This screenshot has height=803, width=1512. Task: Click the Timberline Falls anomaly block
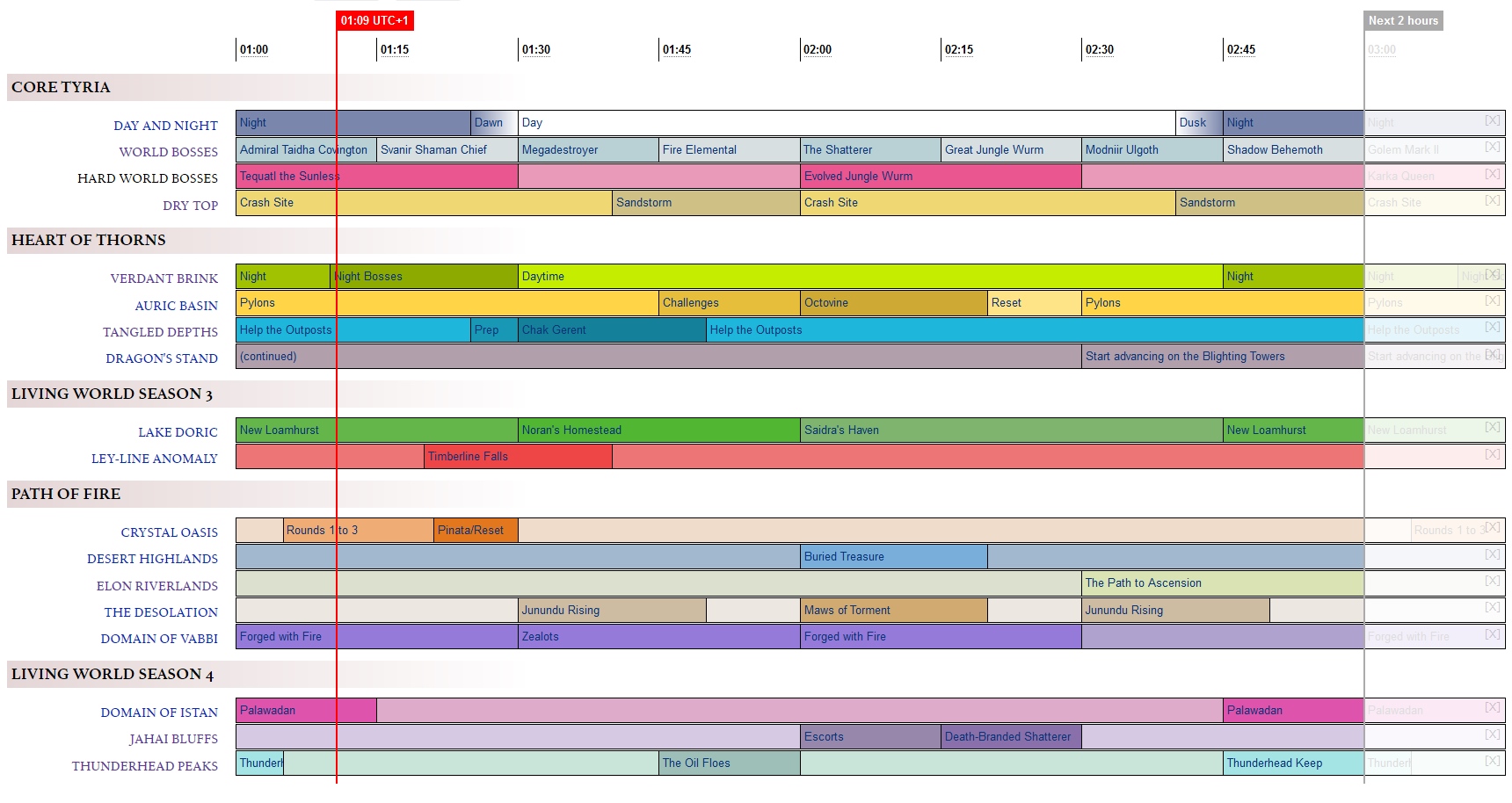(x=518, y=456)
